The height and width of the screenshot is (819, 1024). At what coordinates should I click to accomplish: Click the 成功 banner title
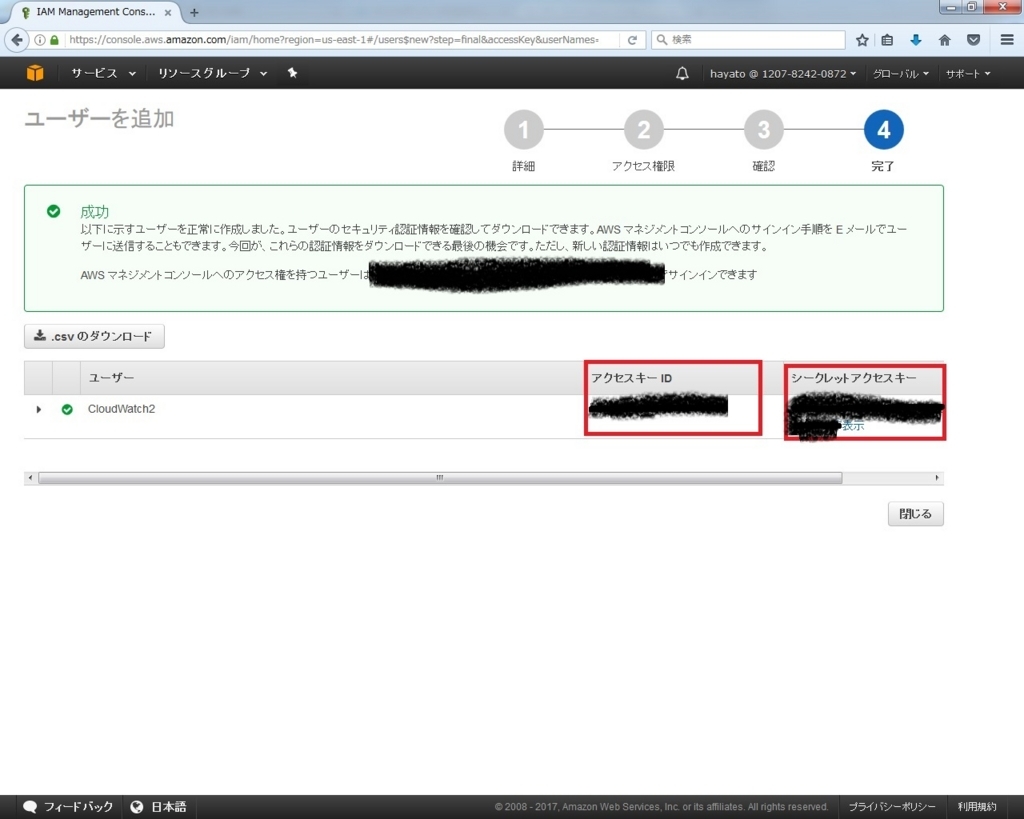(x=94, y=212)
